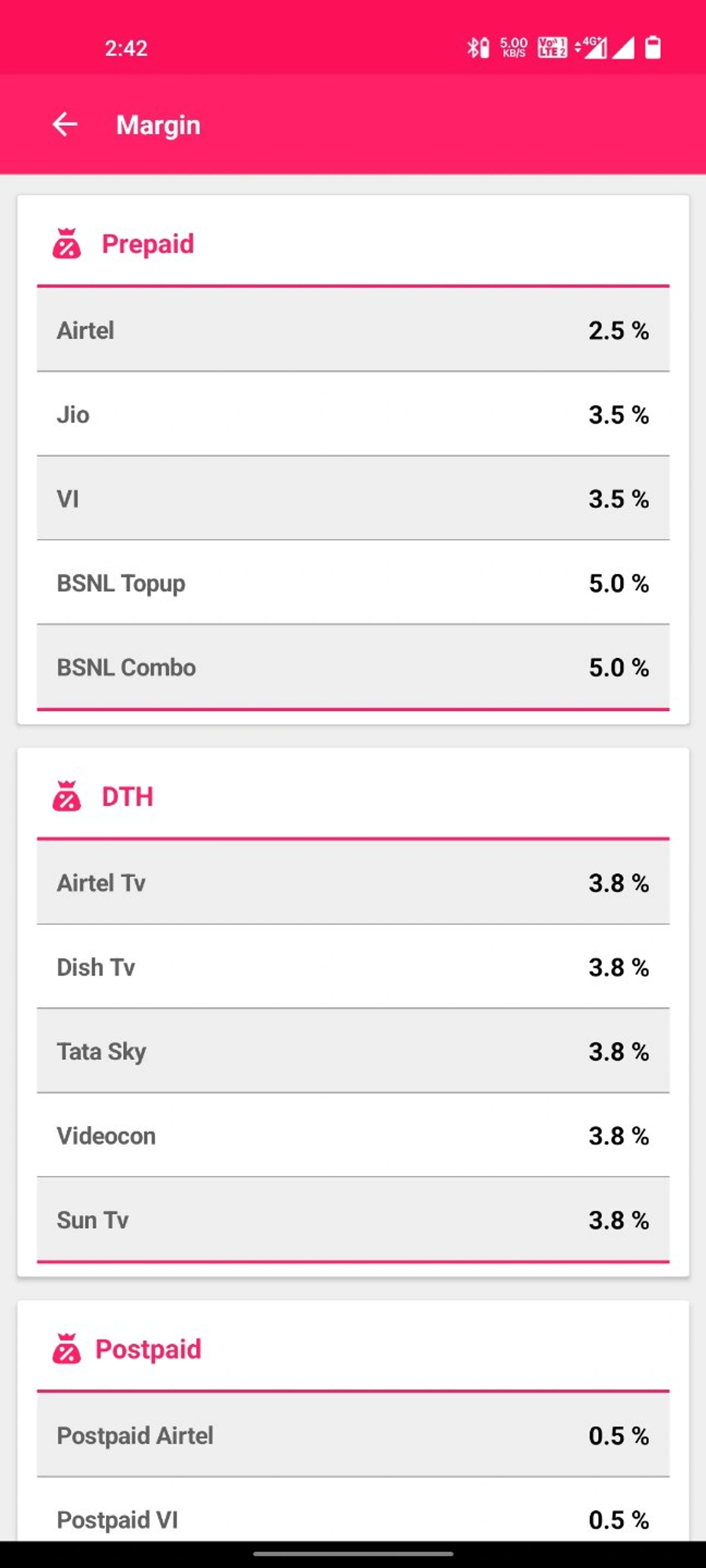Viewport: 706px width, 1568px height.
Task: Open the BSNL Topup row
Action: tap(352, 583)
